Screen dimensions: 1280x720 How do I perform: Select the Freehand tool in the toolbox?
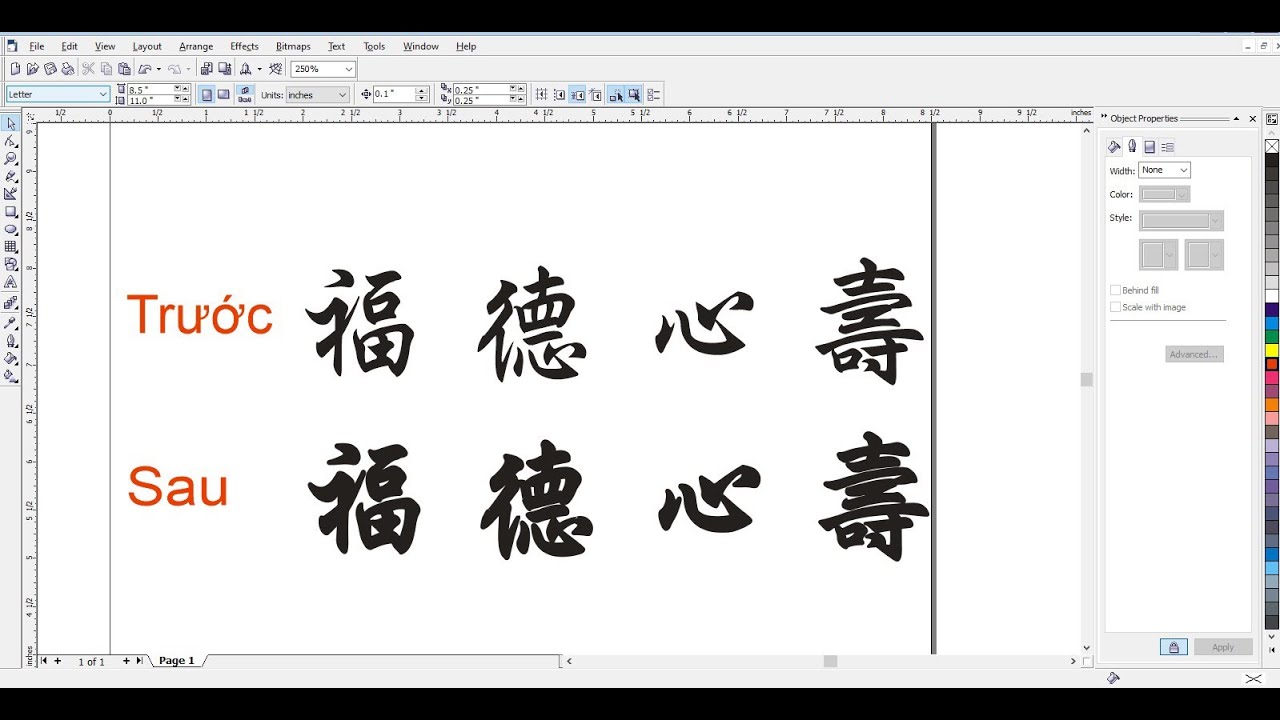pyautogui.click(x=11, y=176)
